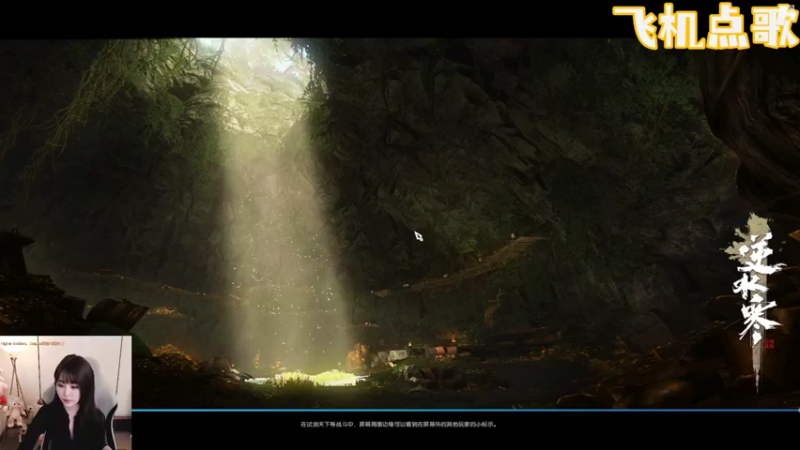Click the 飞机点歌 overlay text
Viewport: 800px width, 450px height.
tap(706, 26)
